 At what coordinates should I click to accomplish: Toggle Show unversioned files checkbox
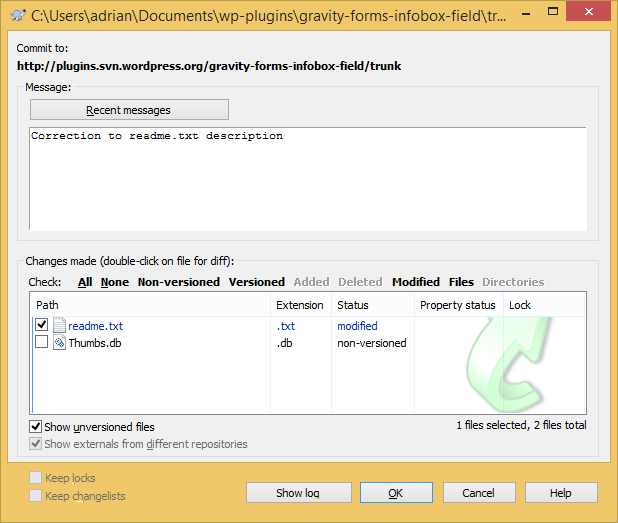tap(35, 426)
